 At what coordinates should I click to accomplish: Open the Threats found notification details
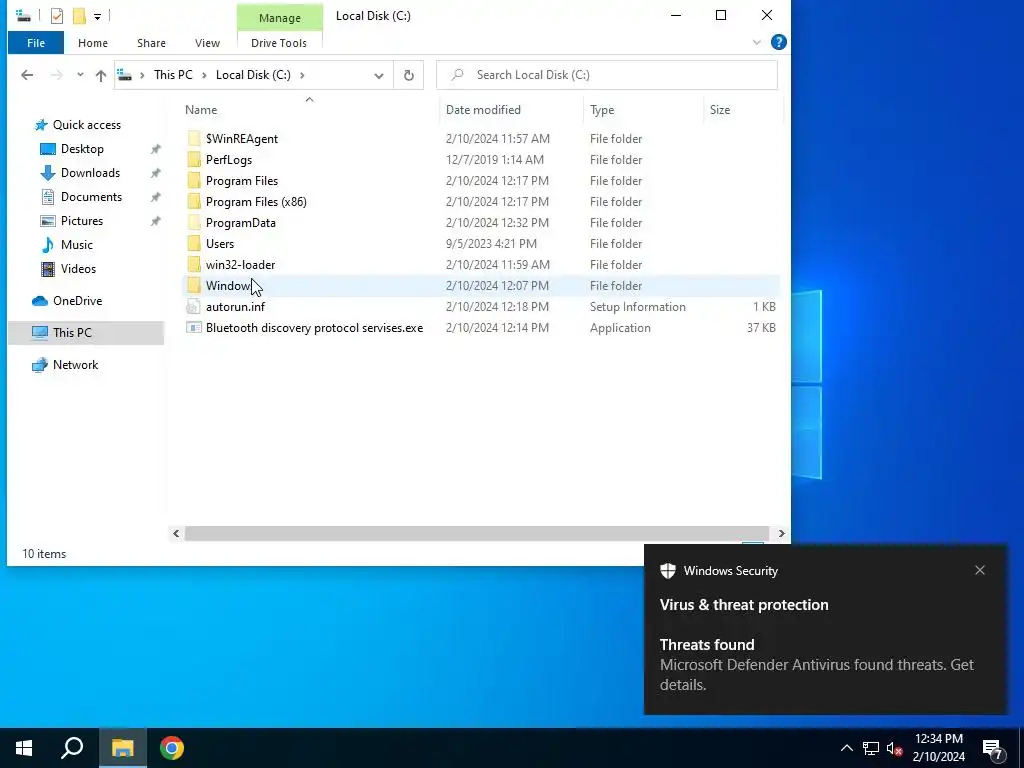coord(817,665)
